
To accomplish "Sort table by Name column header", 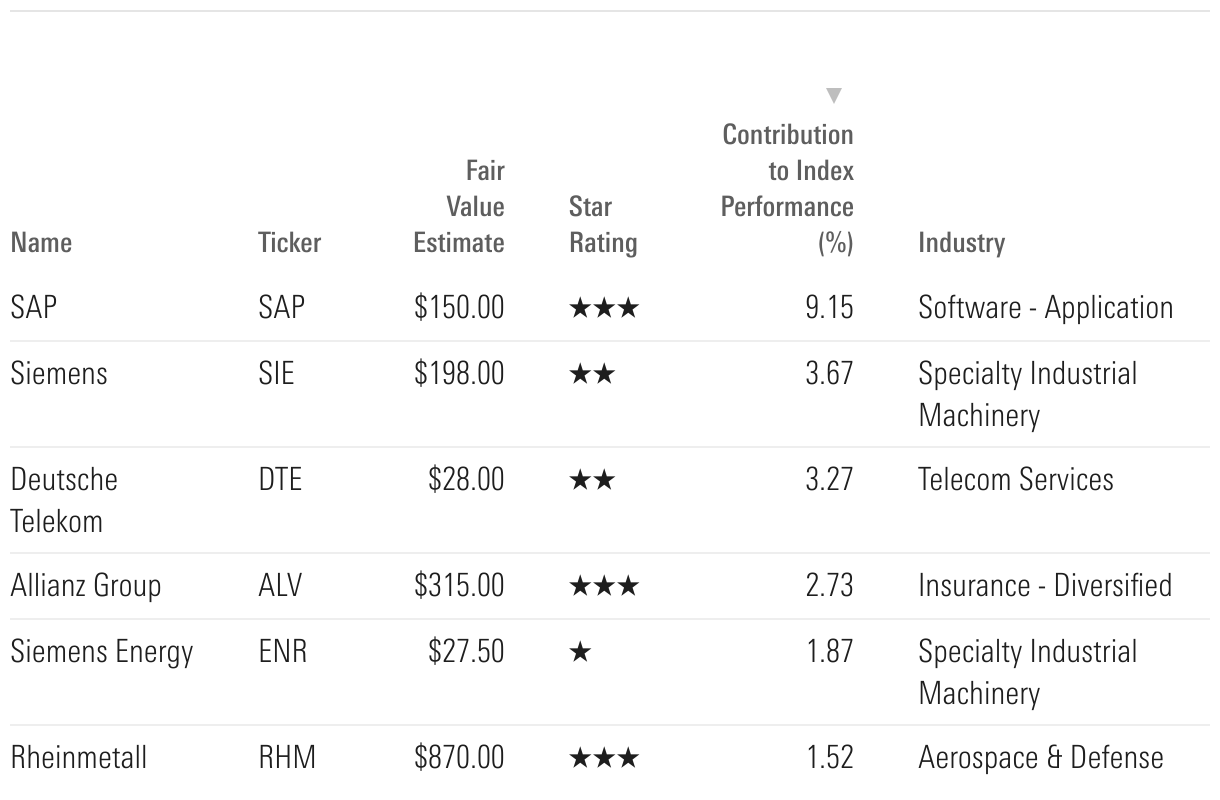I will (x=41, y=242).
